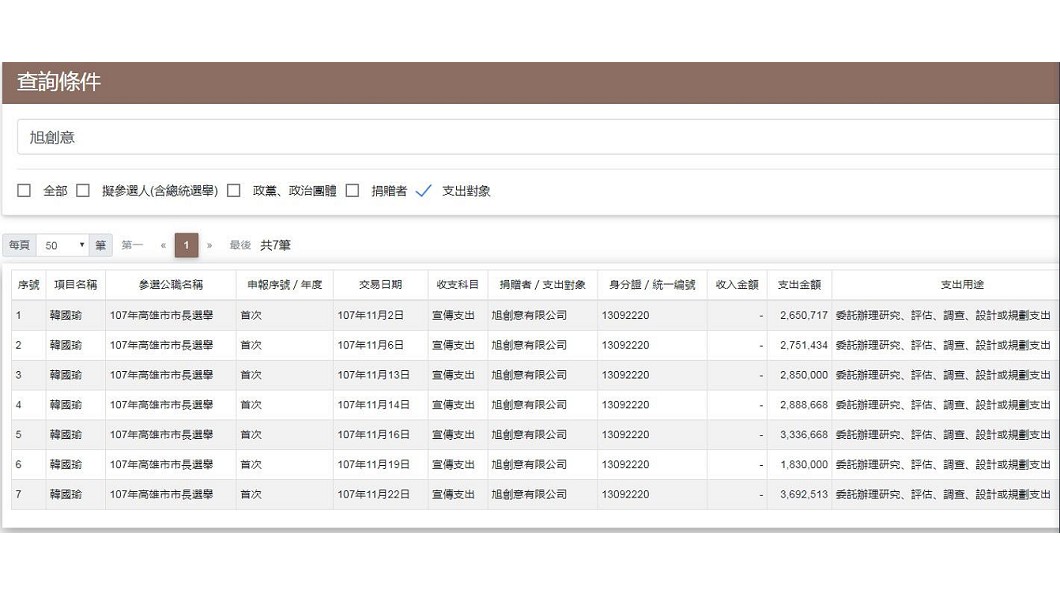The image size is (1060, 596).
Task: Click the amount 2,751,434
Action: pos(804,345)
